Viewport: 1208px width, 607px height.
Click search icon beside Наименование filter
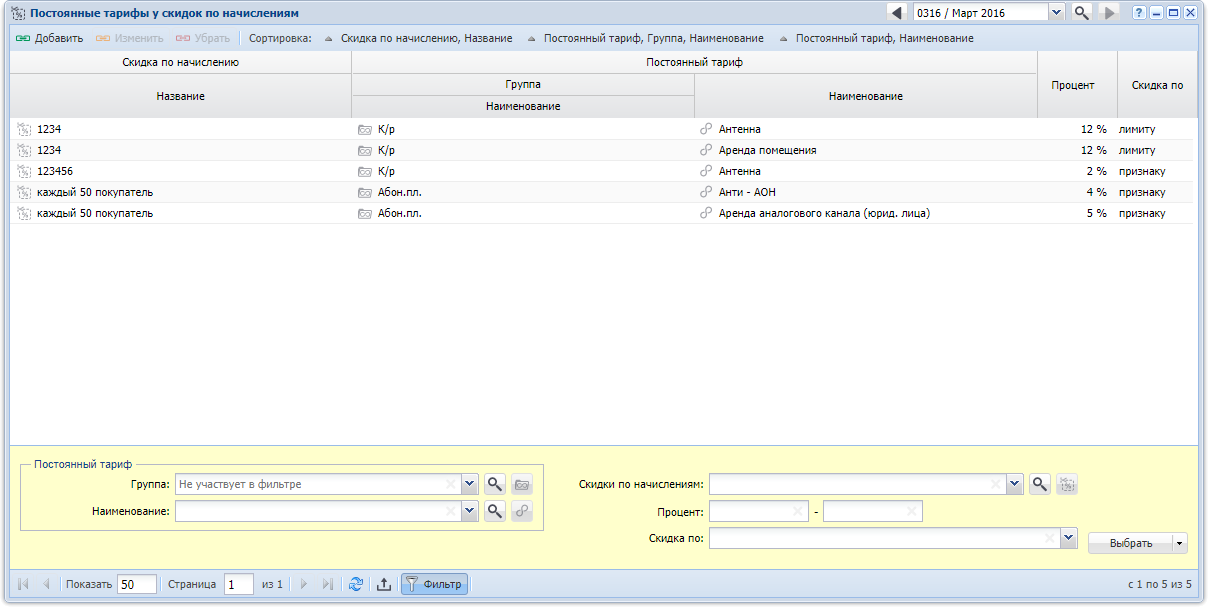coord(495,511)
